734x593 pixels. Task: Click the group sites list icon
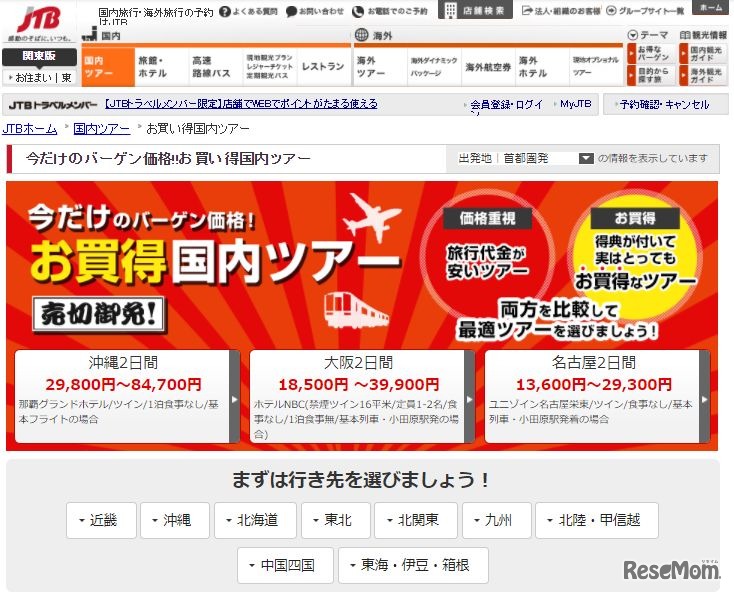click(x=611, y=10)
